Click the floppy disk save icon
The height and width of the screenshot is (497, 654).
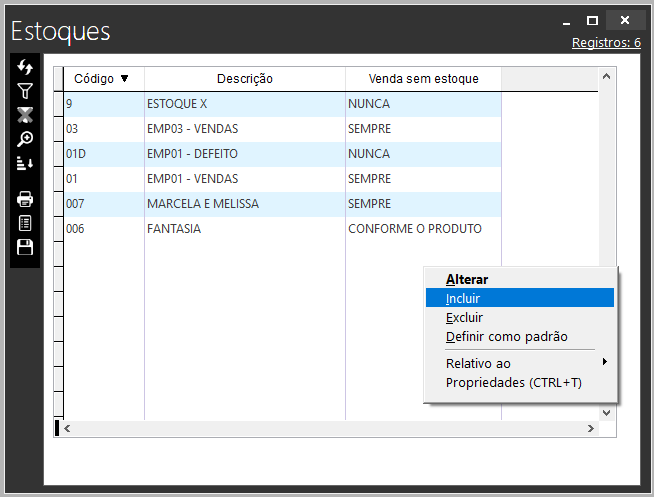(25, 247)
